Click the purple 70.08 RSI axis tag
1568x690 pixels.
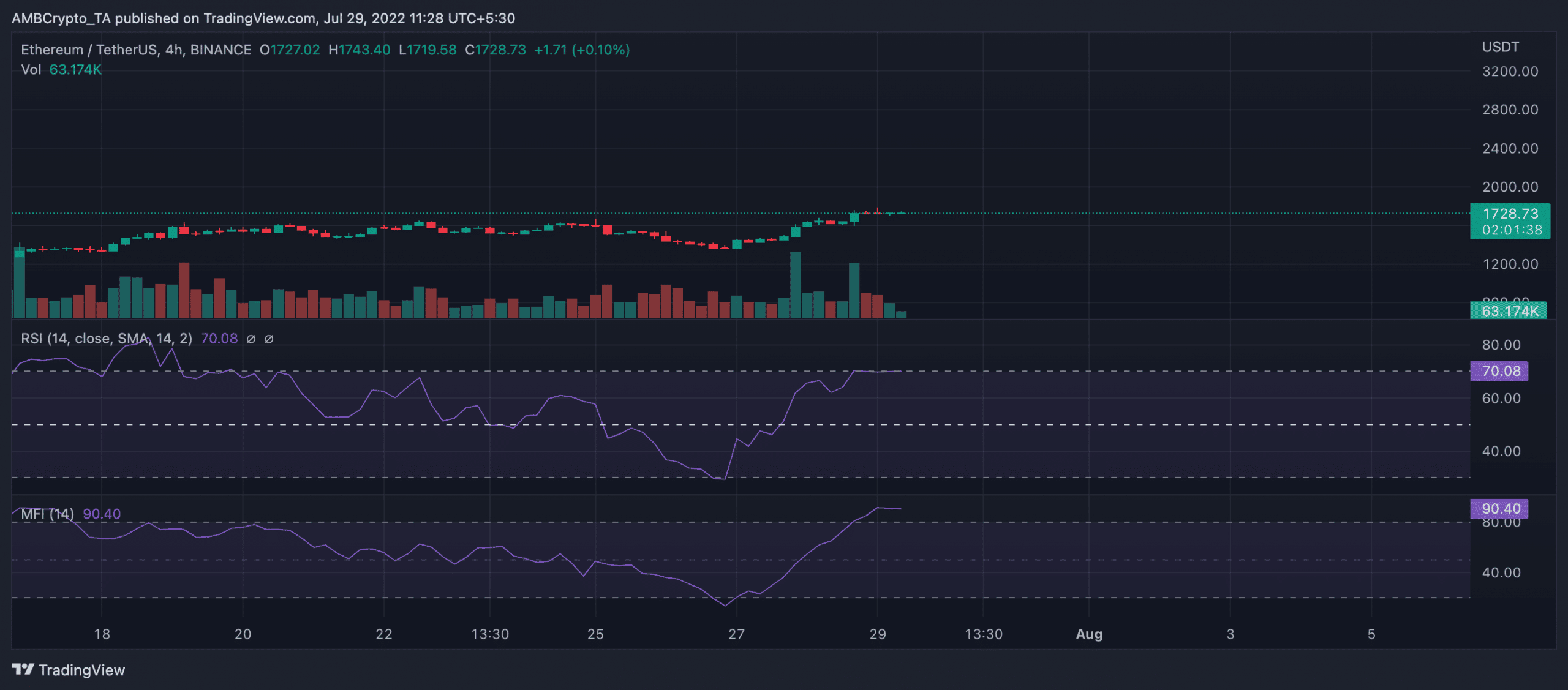(x=1499, y=371)
